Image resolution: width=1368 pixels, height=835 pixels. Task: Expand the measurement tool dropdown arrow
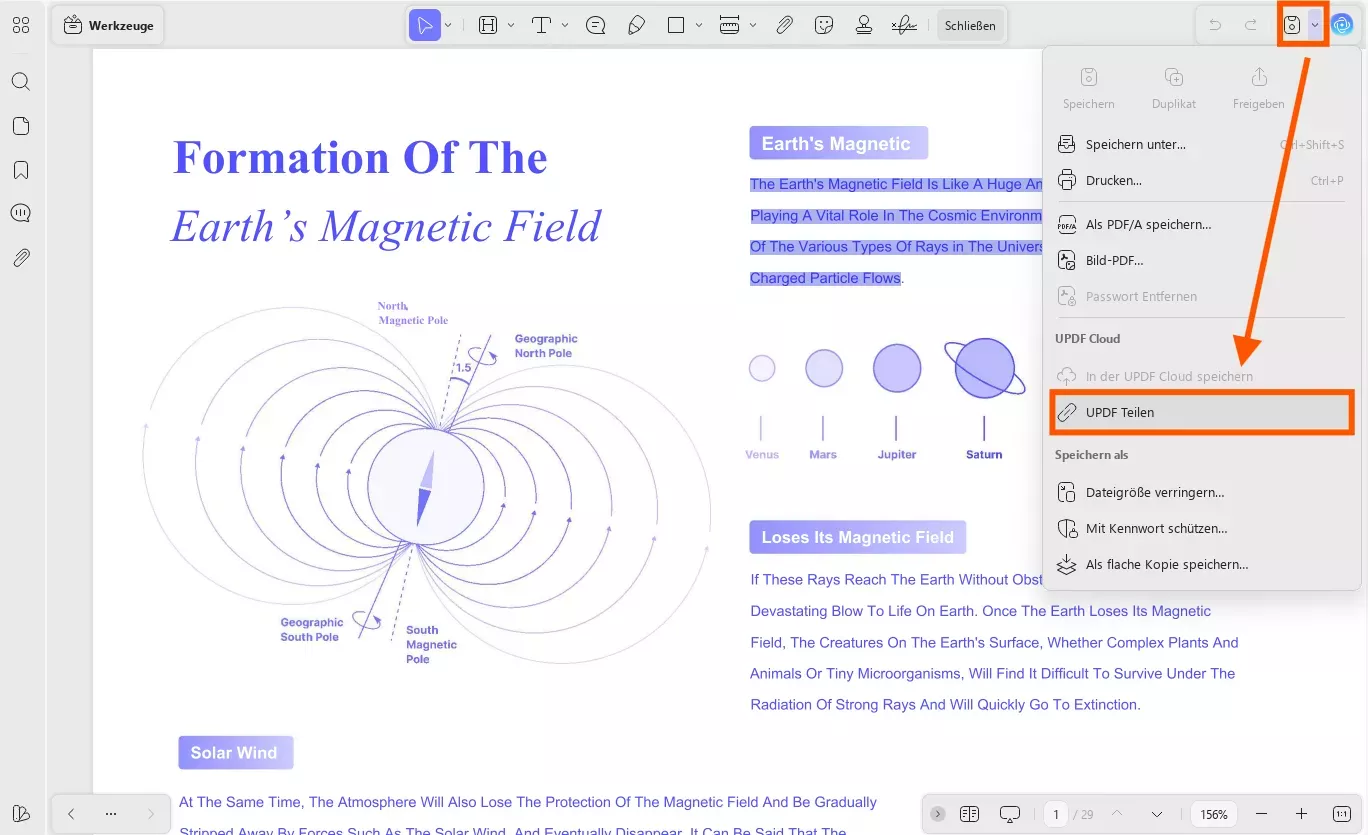coord(753,26)
